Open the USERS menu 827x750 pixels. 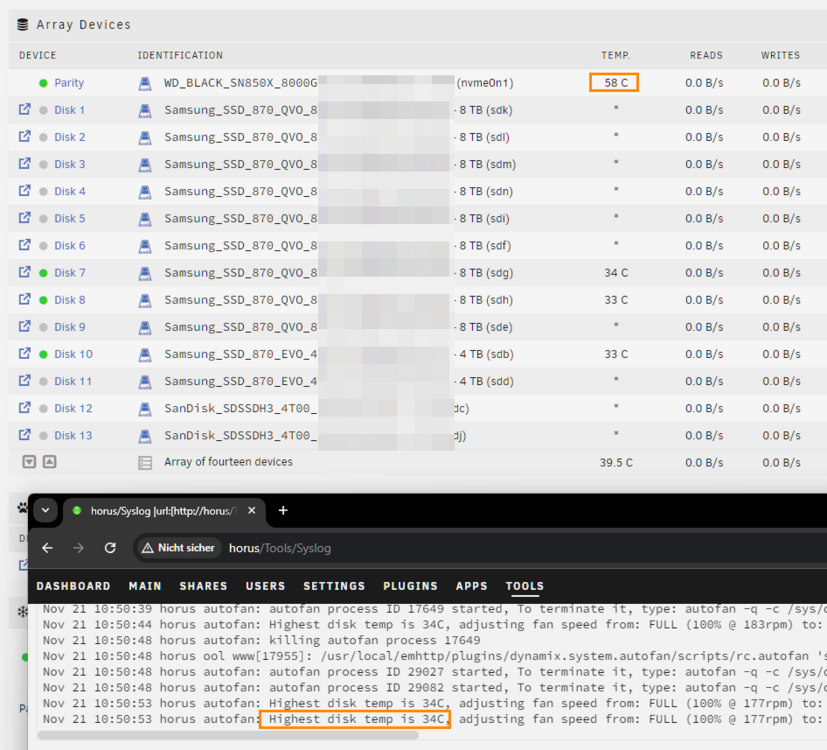pyautogui.click(x=265, y=586)
